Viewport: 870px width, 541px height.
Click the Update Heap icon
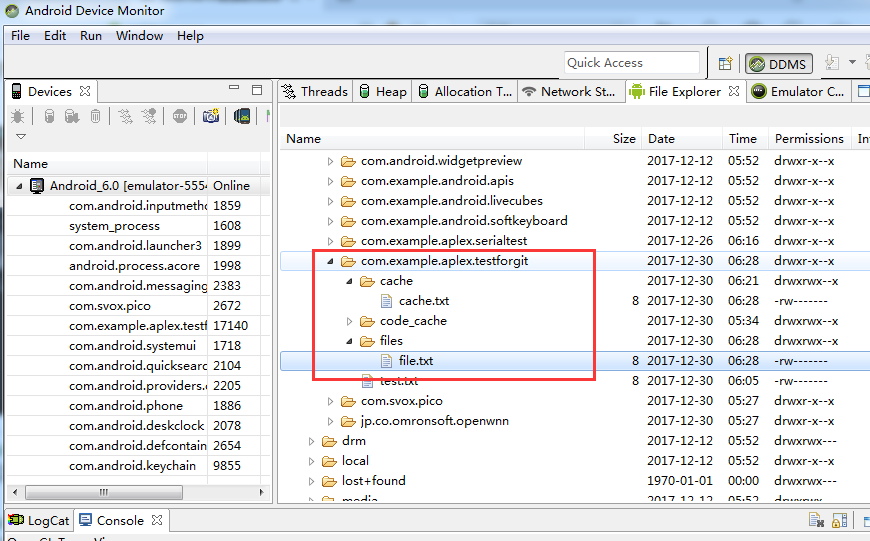tap(49, 116)
